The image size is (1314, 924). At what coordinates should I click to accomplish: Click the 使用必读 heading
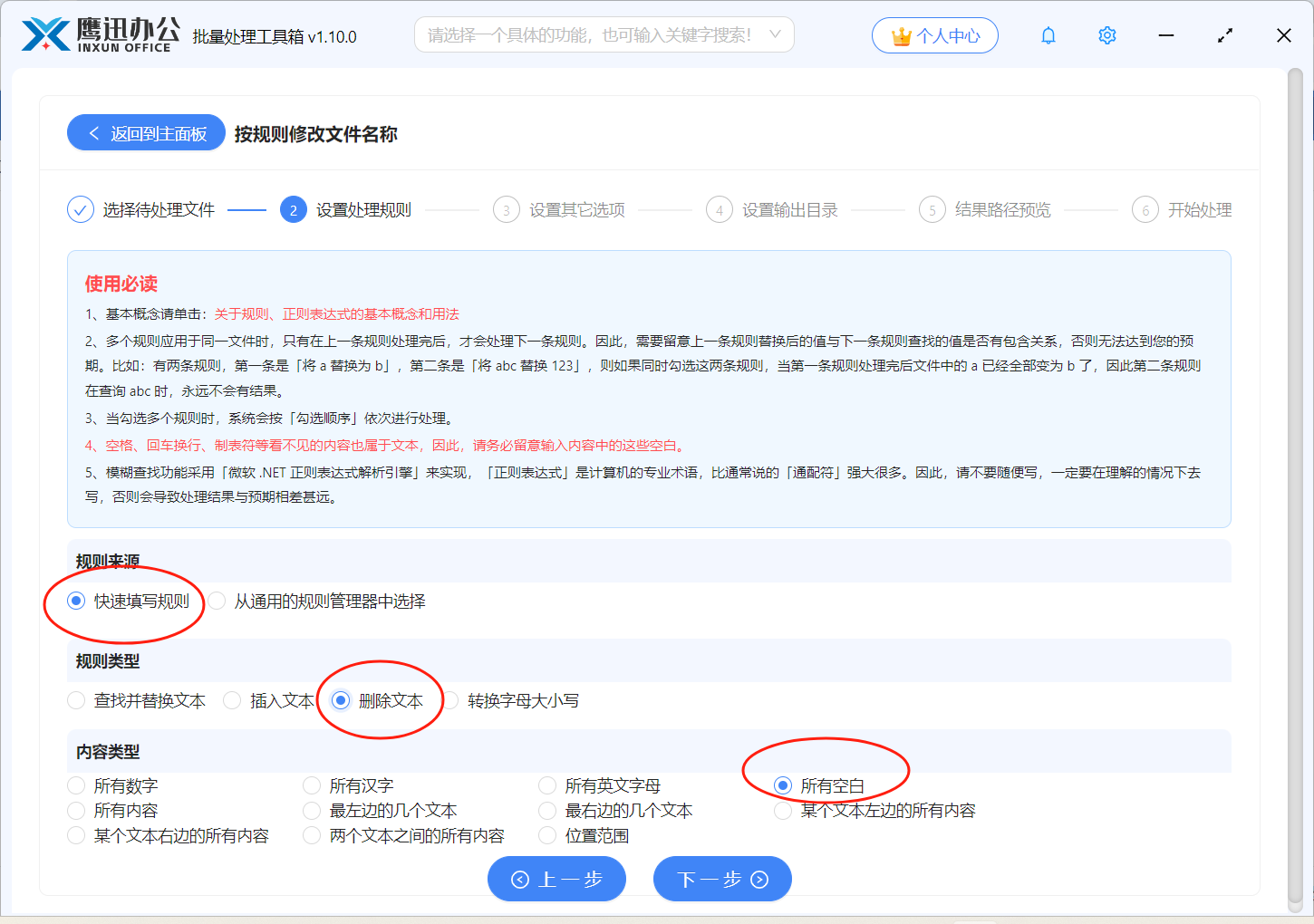[x=121, y=284]
